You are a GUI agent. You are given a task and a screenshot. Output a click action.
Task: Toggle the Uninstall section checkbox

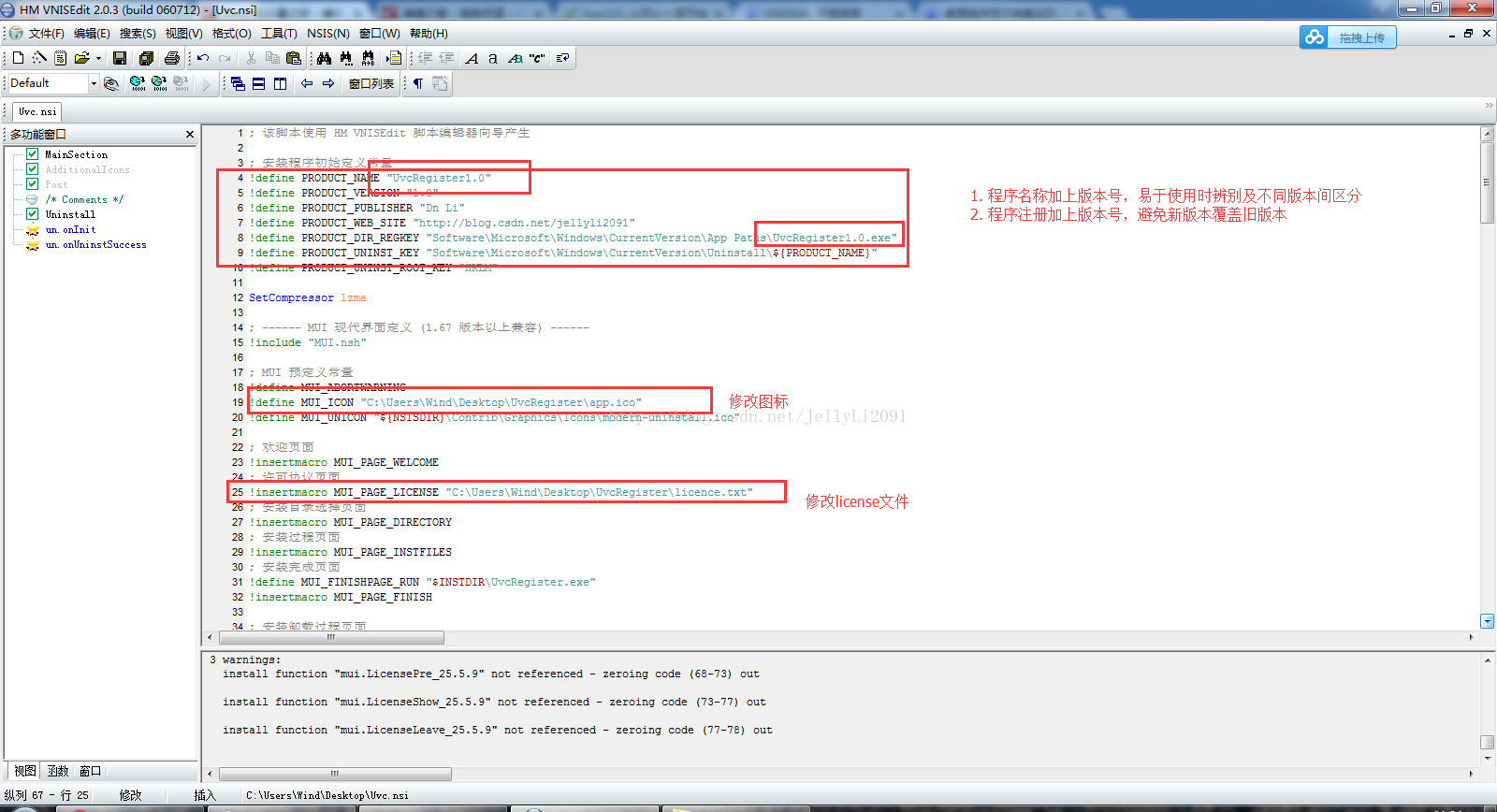(33, 214)
